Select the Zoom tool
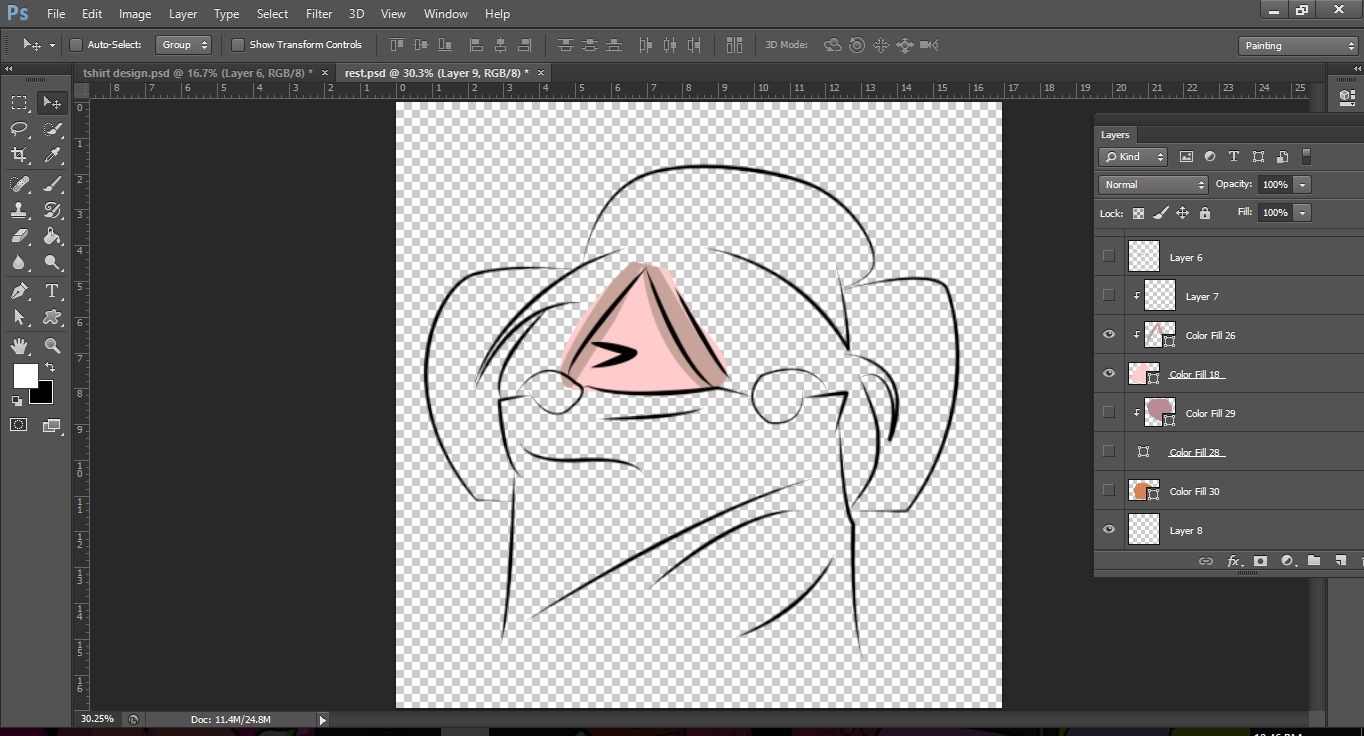 pyautogui.click(x=52, y=346)
